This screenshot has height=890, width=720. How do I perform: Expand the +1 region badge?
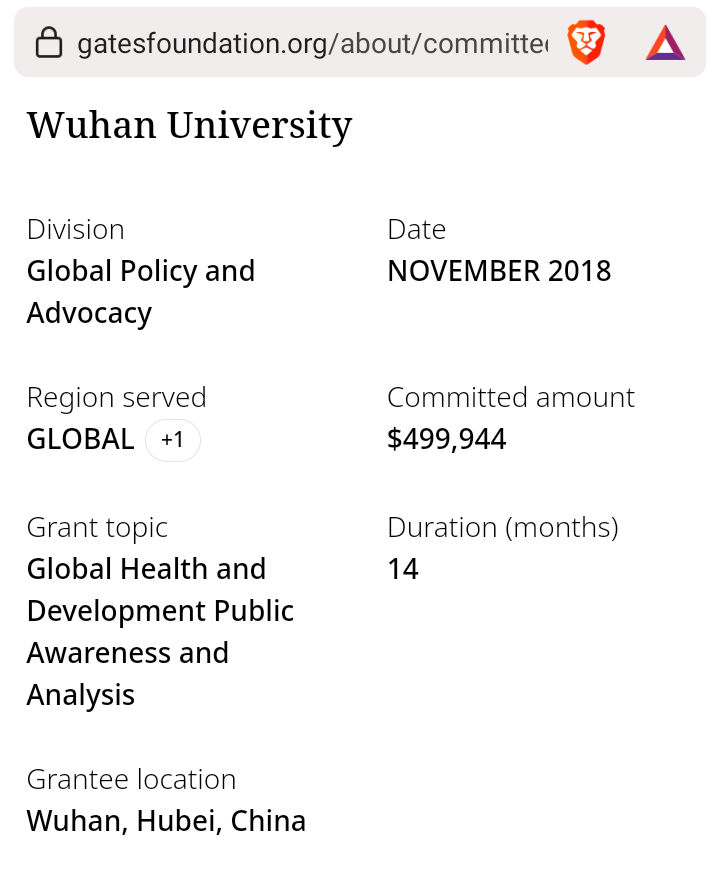point(173,440)
